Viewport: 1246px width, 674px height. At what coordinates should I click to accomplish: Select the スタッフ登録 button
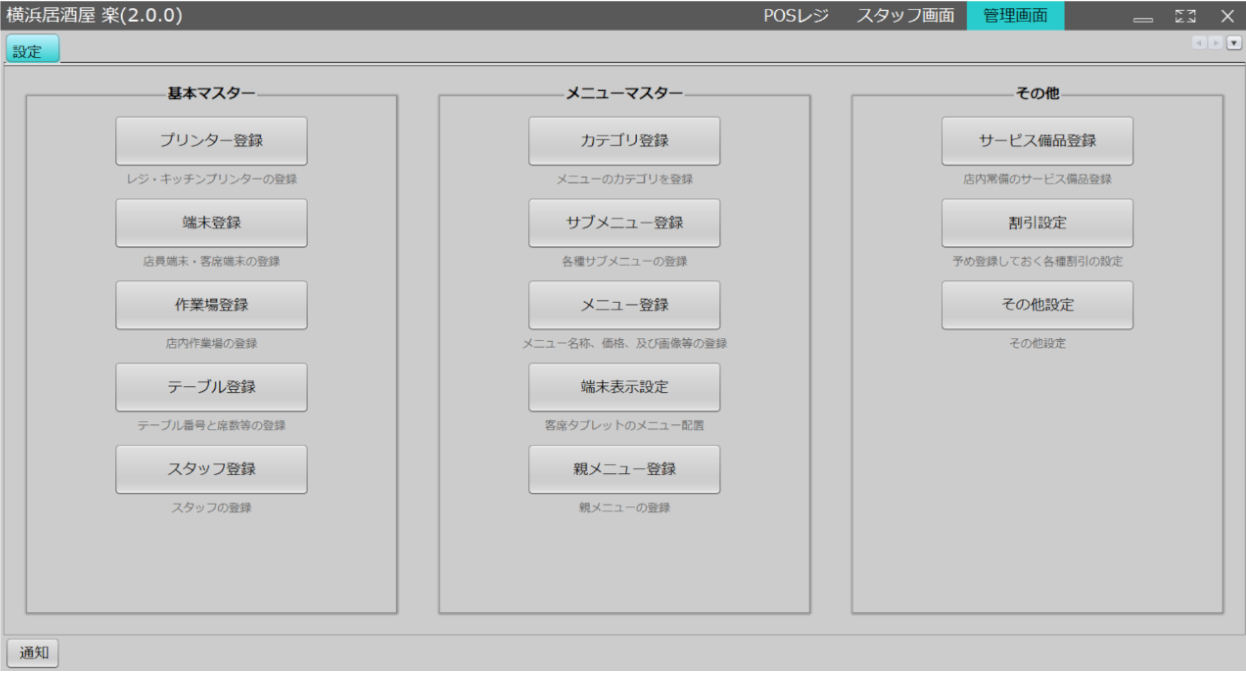(x=211, y=469)
